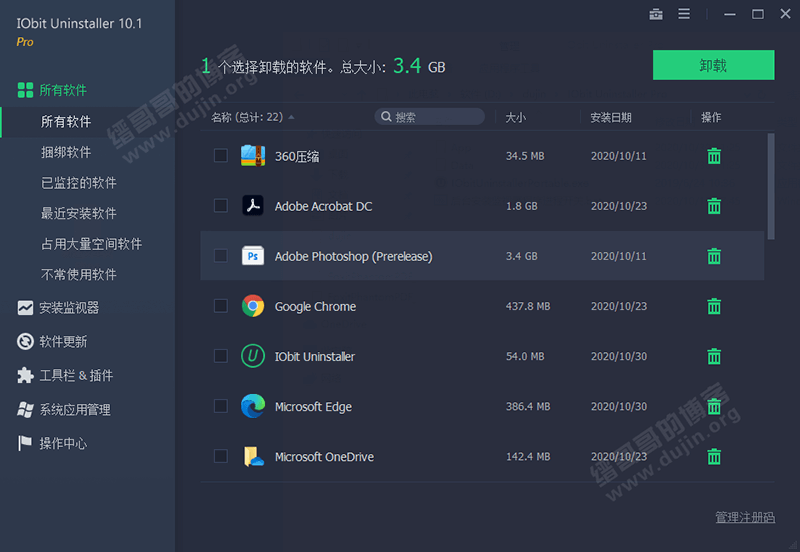
Task: Tick the checkbox for IObit Uninstaller
Action: click(x=220, y=355)
